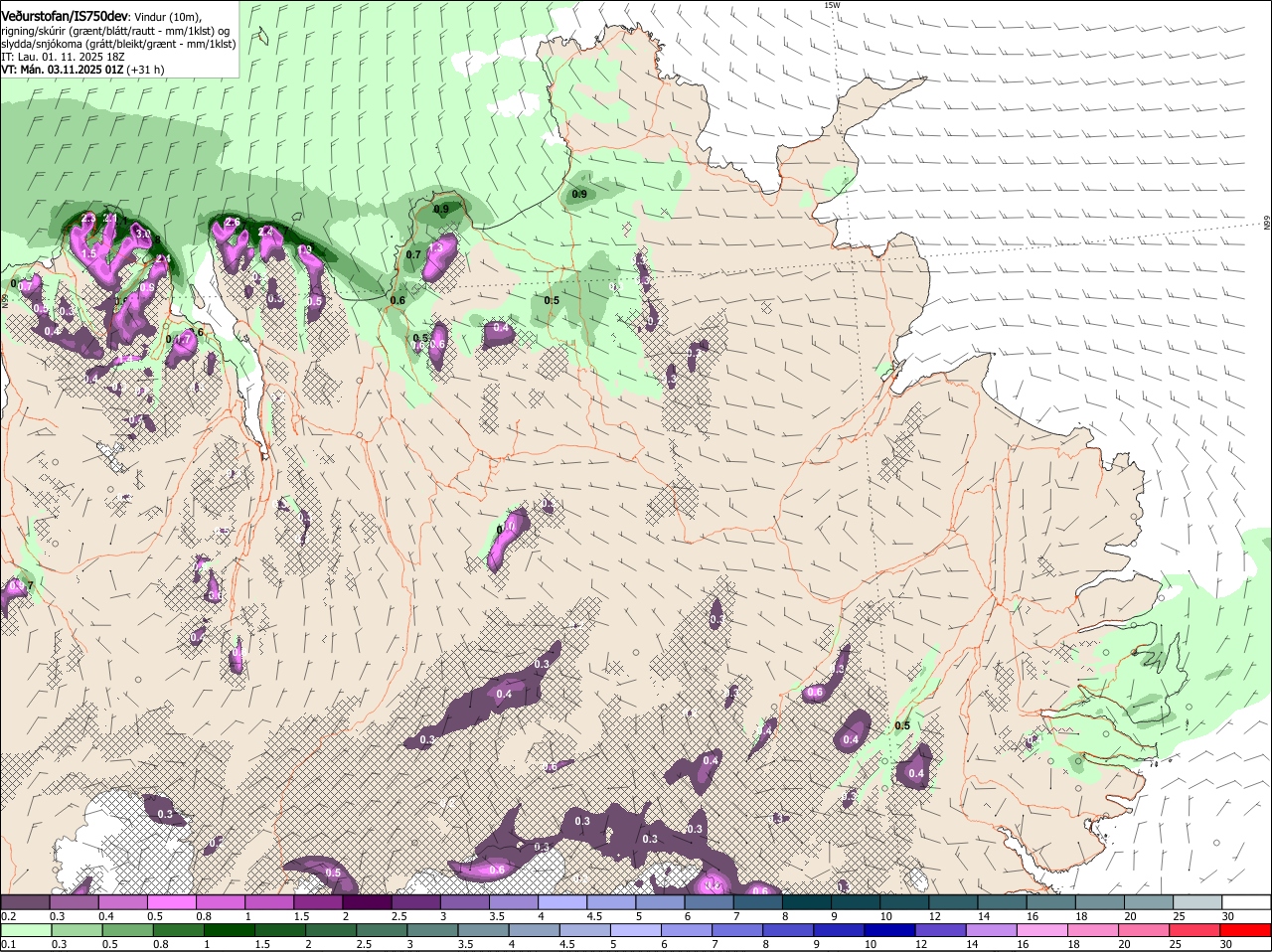Screen dimensions: 1272x952
Task: Pick the upper snow legend swatch between 4 and 4.5
Action: (x=562, y=901)
